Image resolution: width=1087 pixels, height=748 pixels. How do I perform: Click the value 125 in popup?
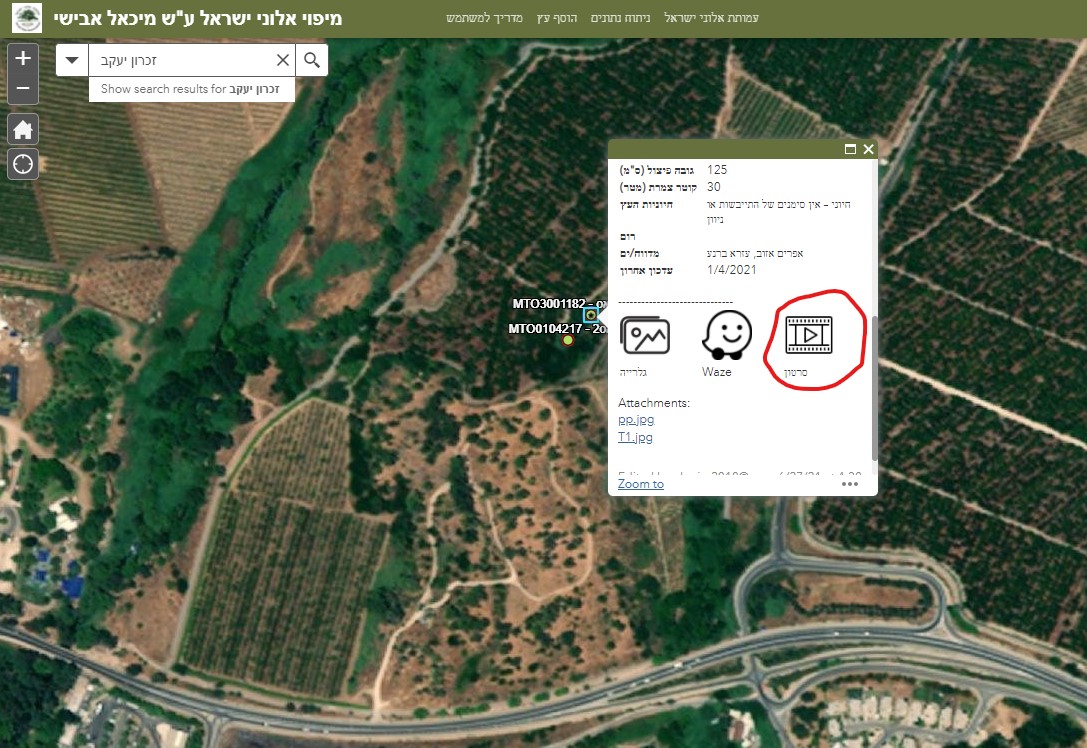click(717, 170)
